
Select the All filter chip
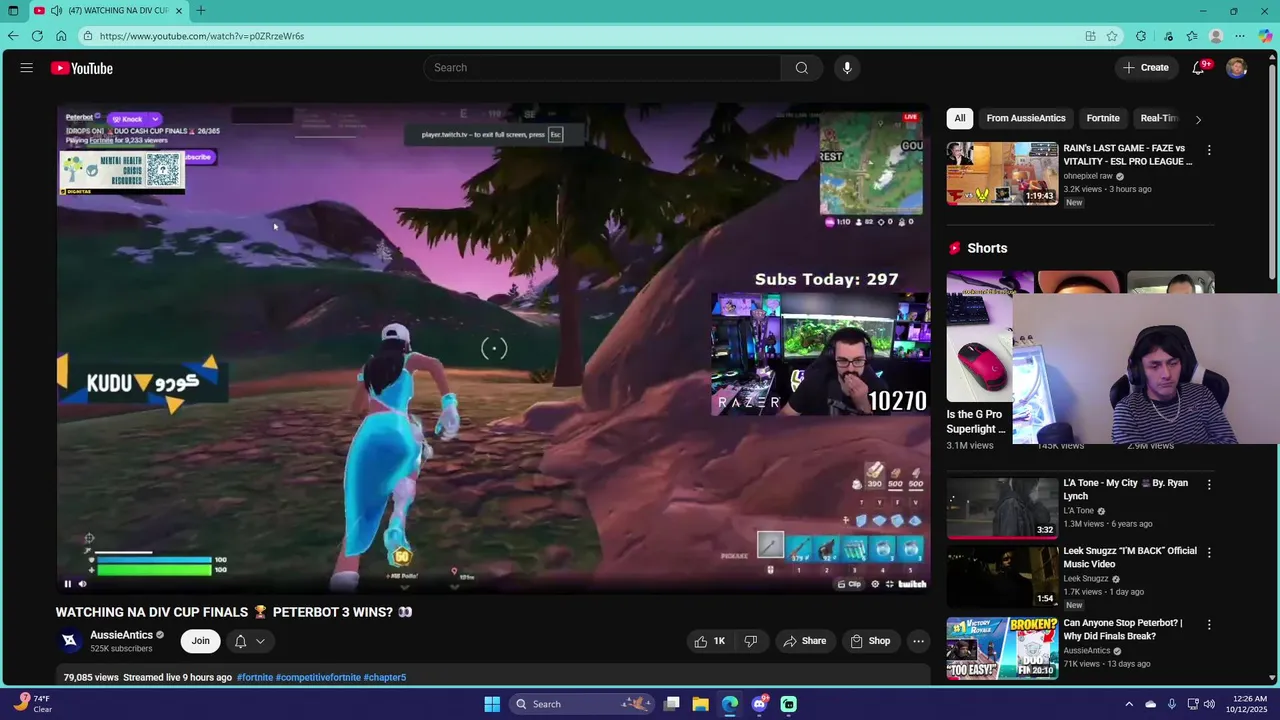(x=960, y=118)
